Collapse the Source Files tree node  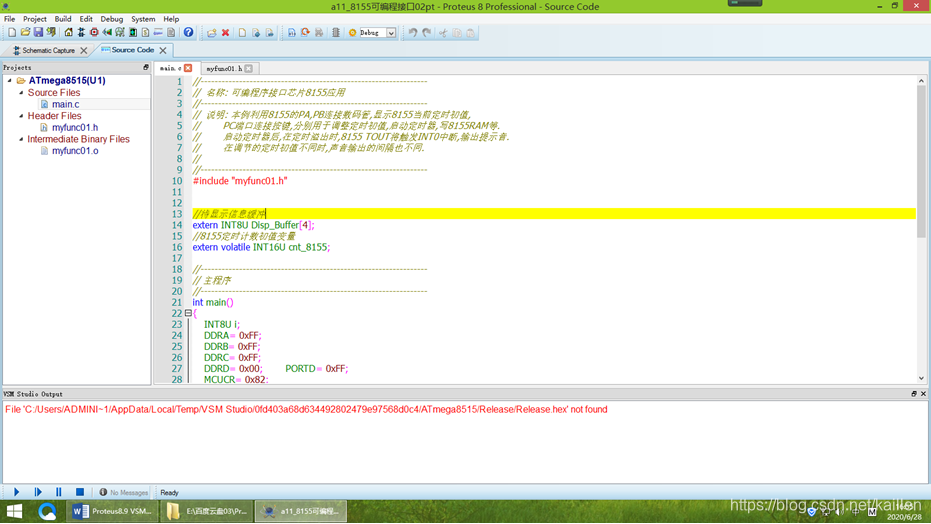[x=21, y=93]
